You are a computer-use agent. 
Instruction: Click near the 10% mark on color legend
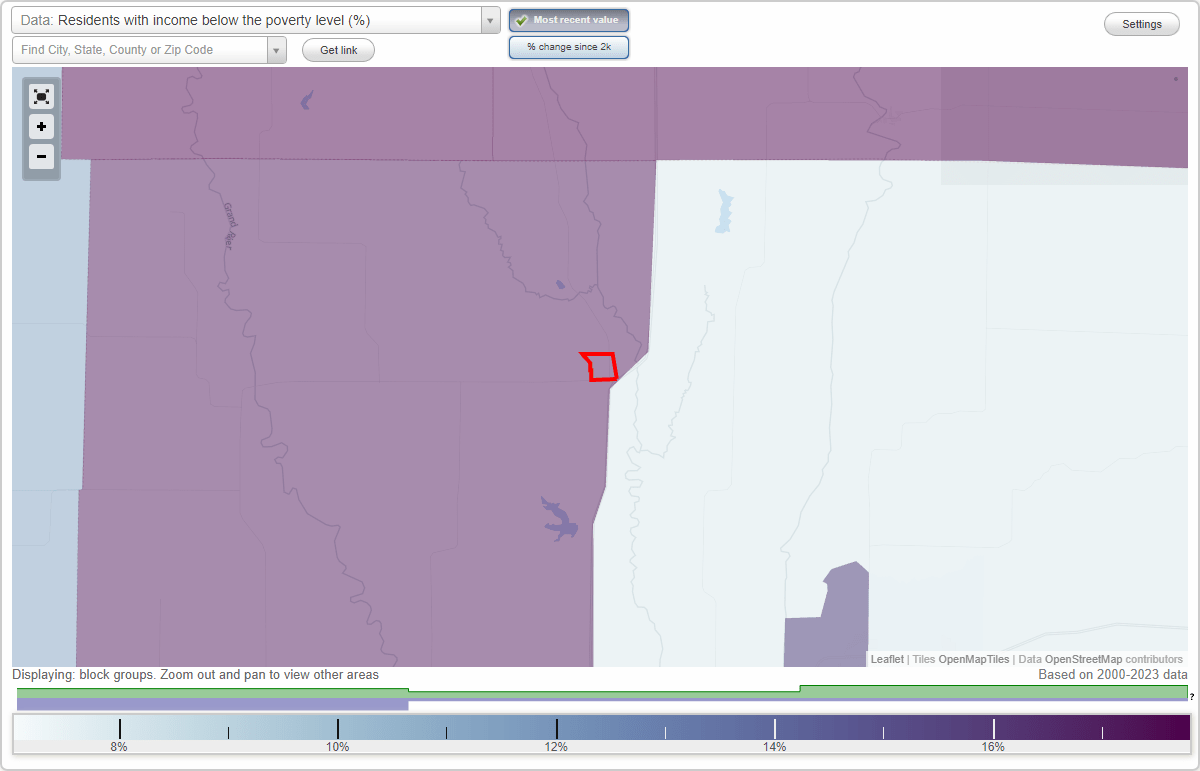(339, 728)
